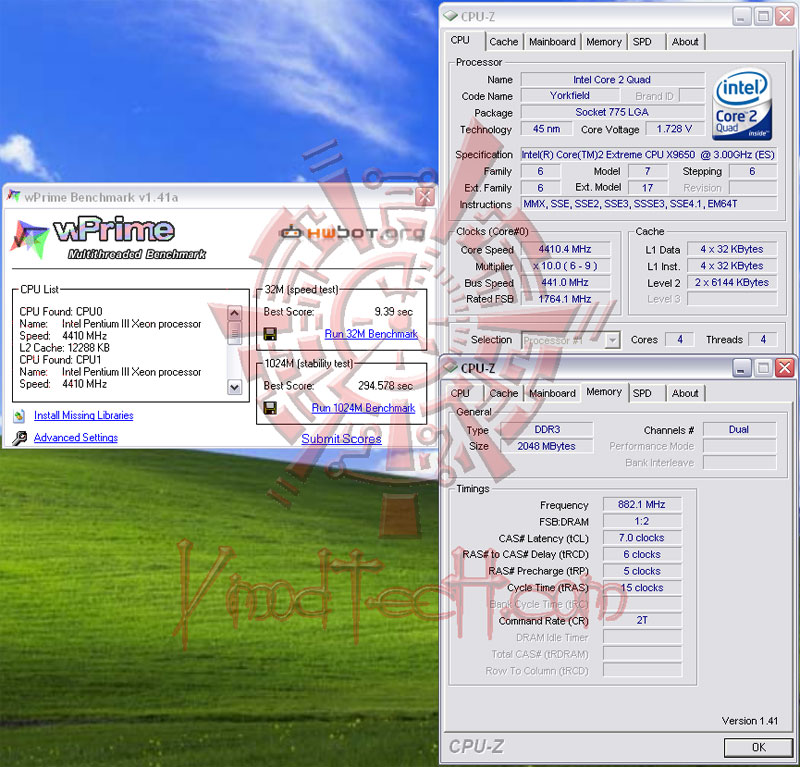Screen dimensions: 800x767
Task: Click CPU List scroll up arrow
Action: pyautogui.click(x=235, y=313)
